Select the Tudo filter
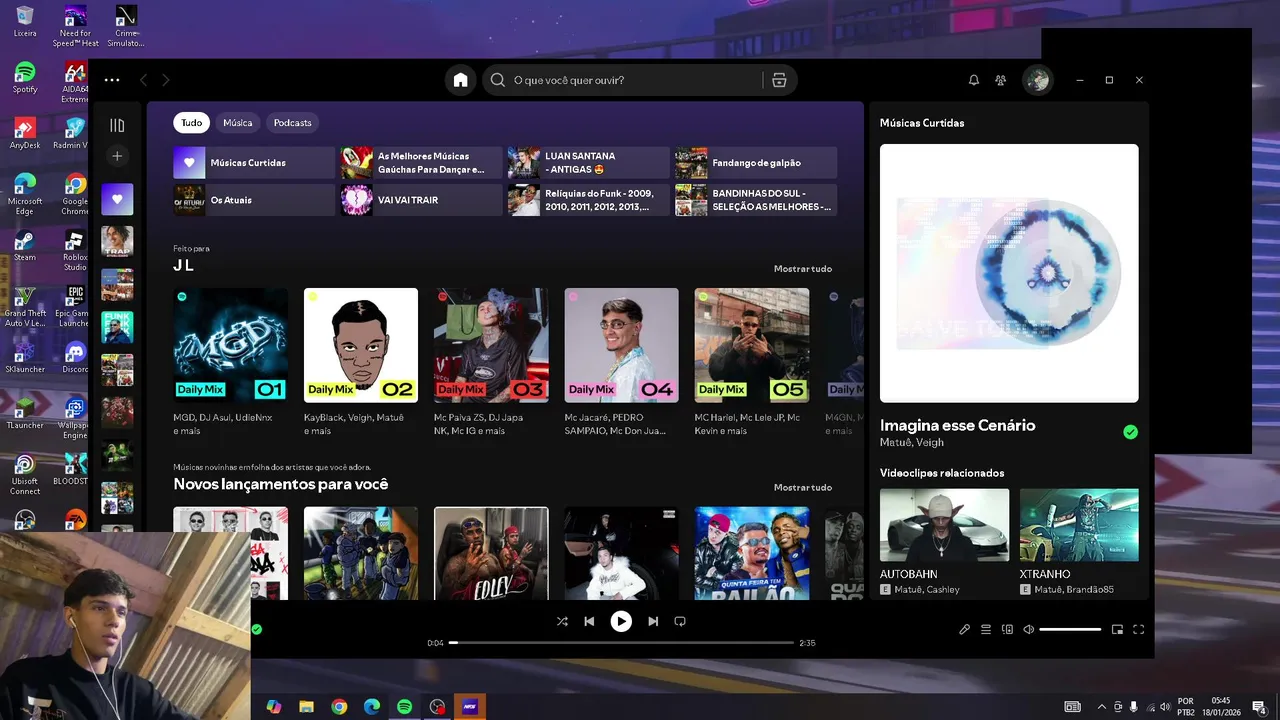This screenshot has height=720, width=1280. coord(191,123)
